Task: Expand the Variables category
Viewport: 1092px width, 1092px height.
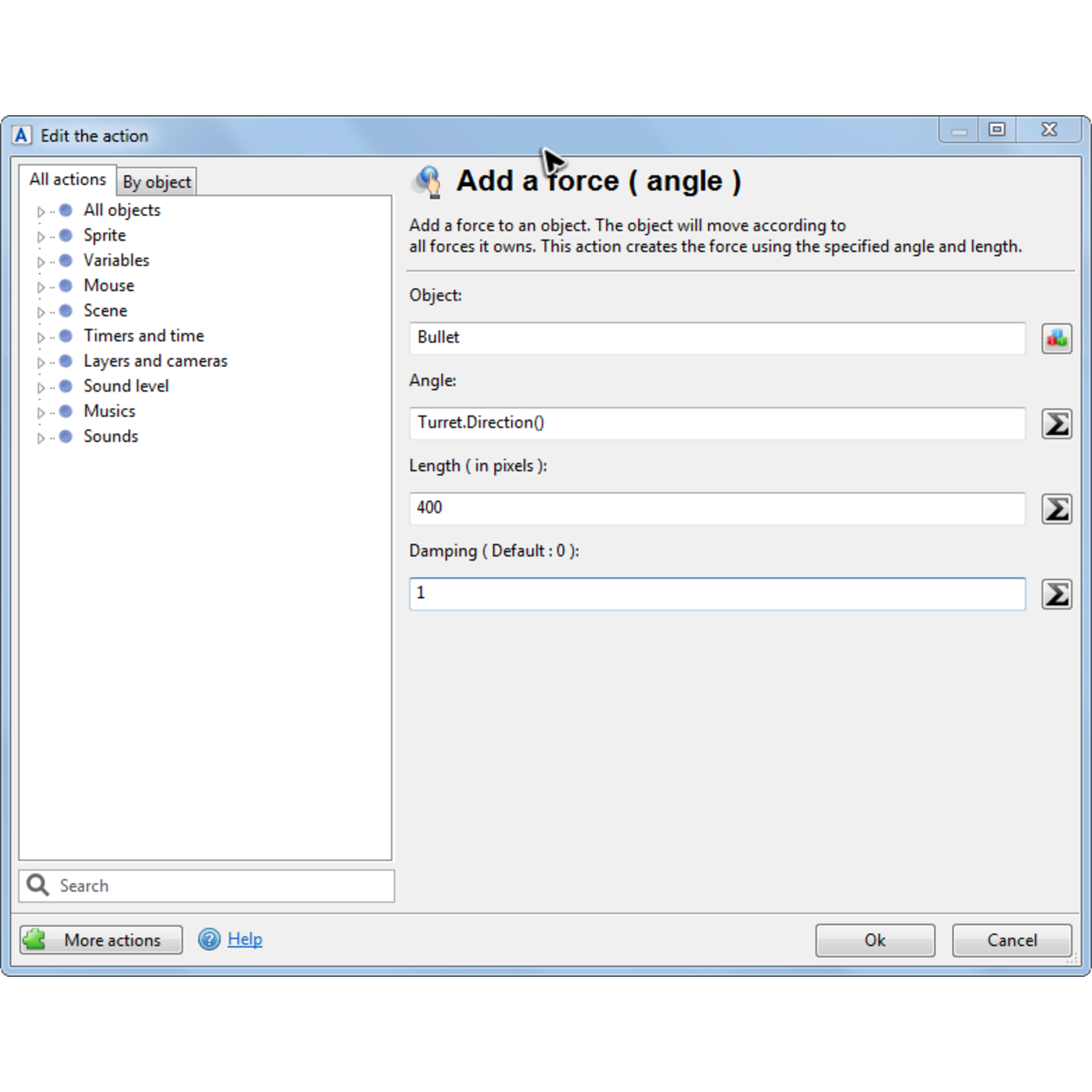Action: pyautogui.click(x=40, y=260)
